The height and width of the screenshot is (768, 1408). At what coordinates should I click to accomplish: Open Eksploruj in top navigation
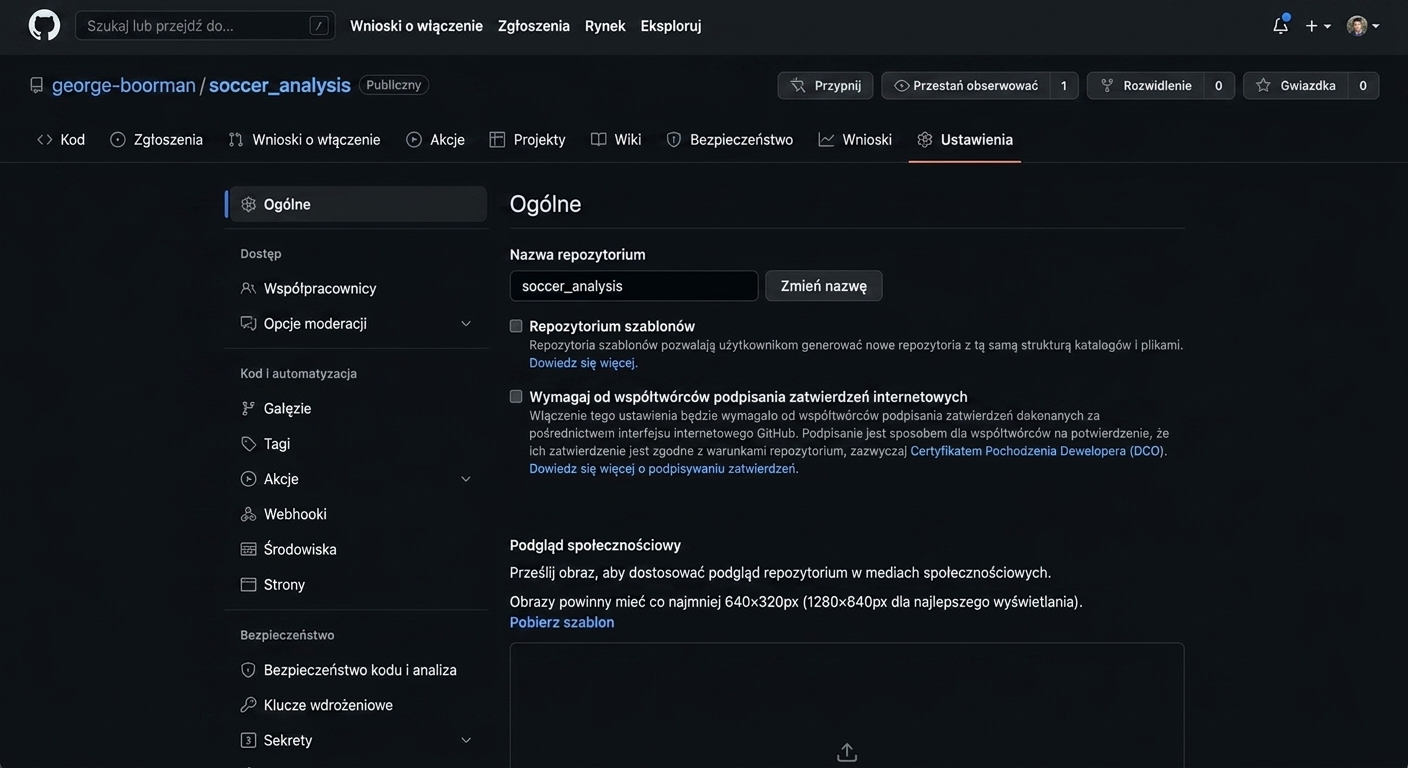tap(671, 26)
